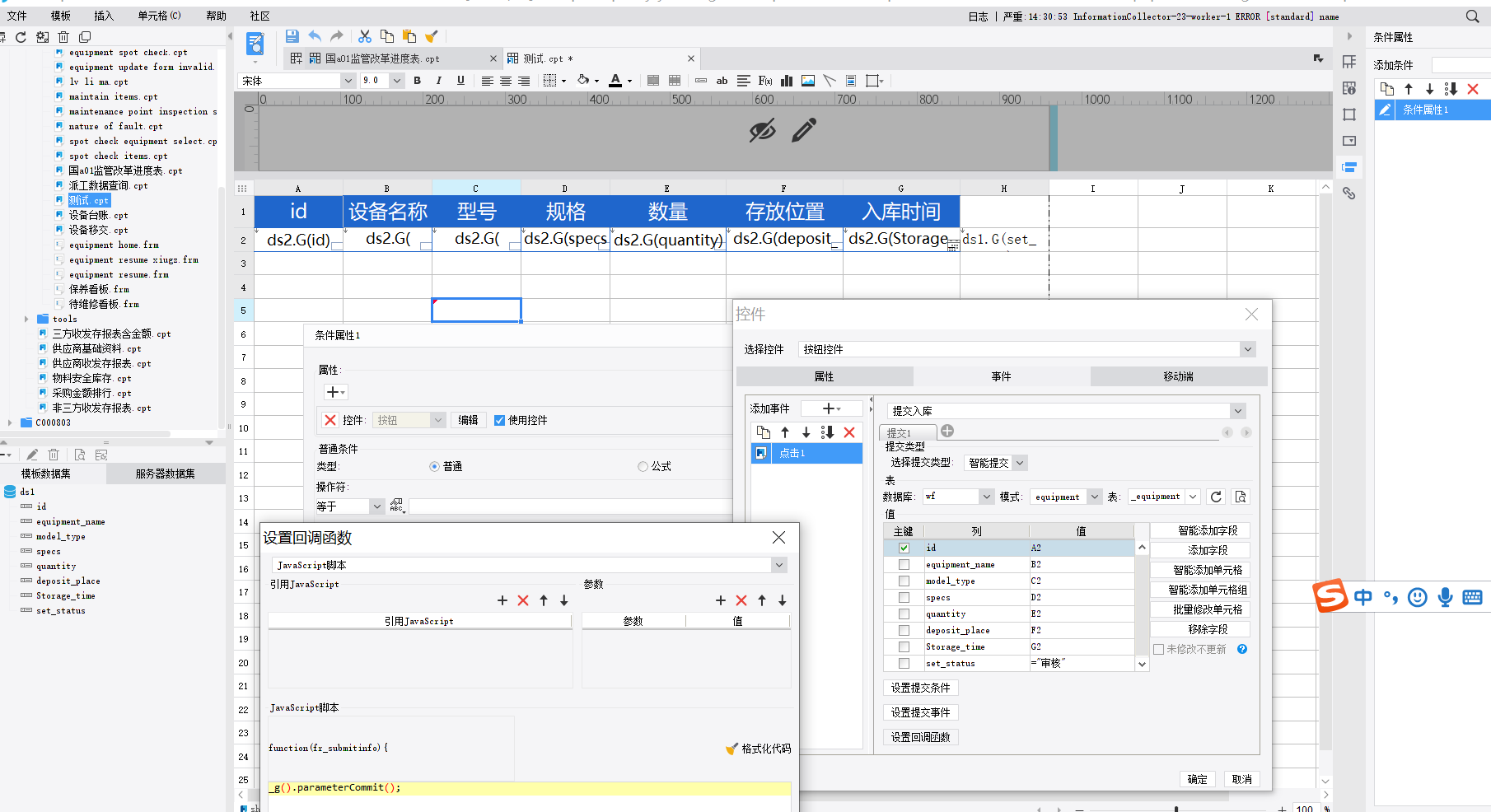Image resolution: width=1491 pixels, height=812 pixels.
Task: Toggle the hidden eye icon in parameter pane
Action: [763, 130]
